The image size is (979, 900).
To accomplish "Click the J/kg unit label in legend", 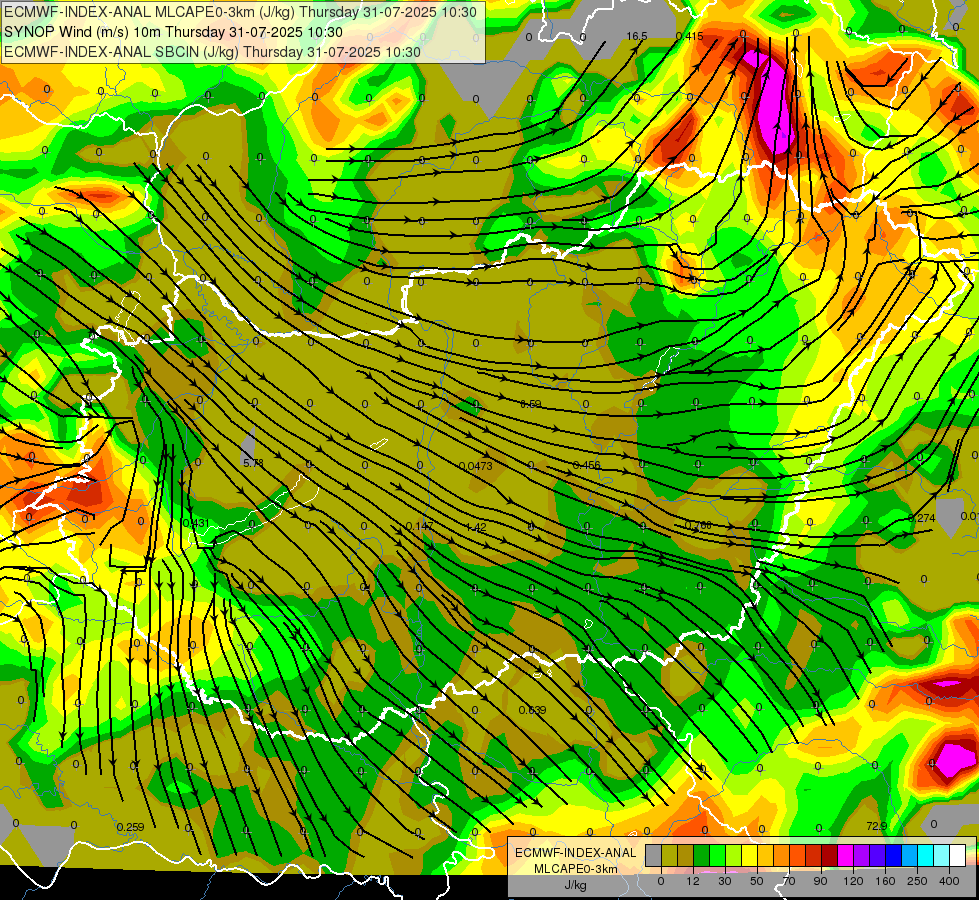I will click(x=576, y=884).
